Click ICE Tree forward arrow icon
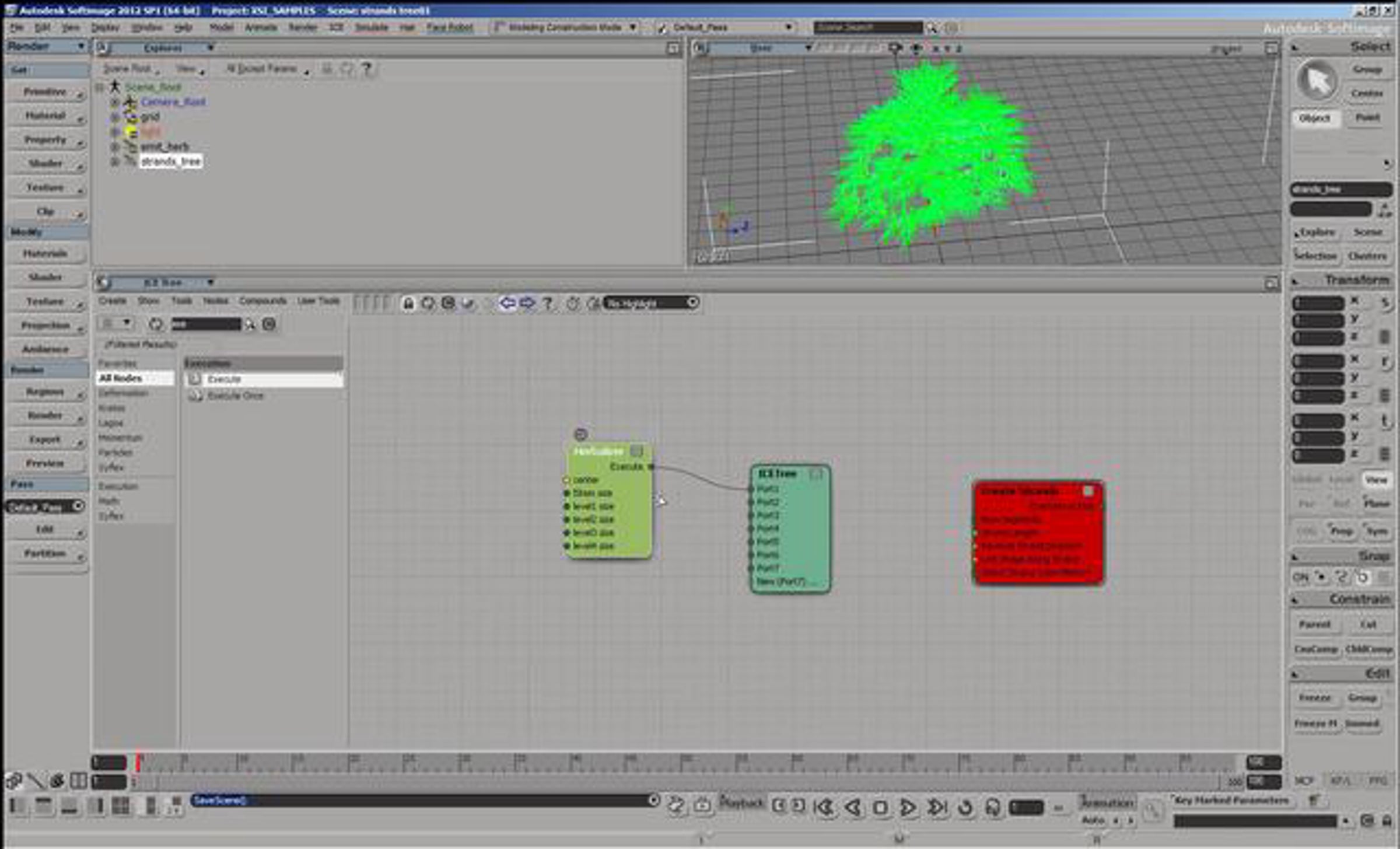The width and height of the screenshot is (1400, 849). (x=527, y=303)
